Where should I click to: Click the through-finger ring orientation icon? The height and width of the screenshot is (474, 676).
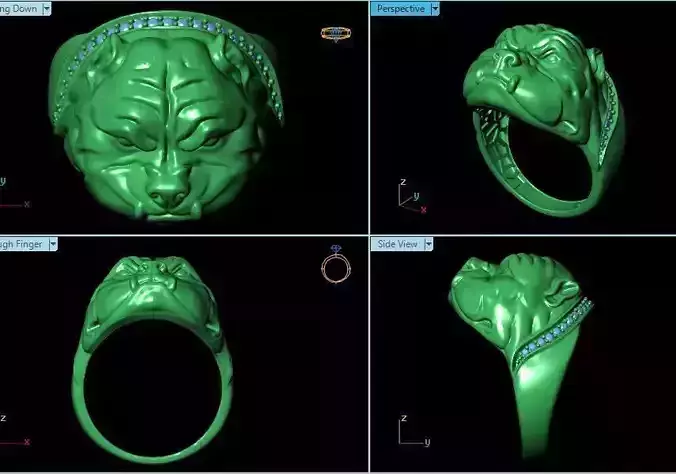pos(336,264)
